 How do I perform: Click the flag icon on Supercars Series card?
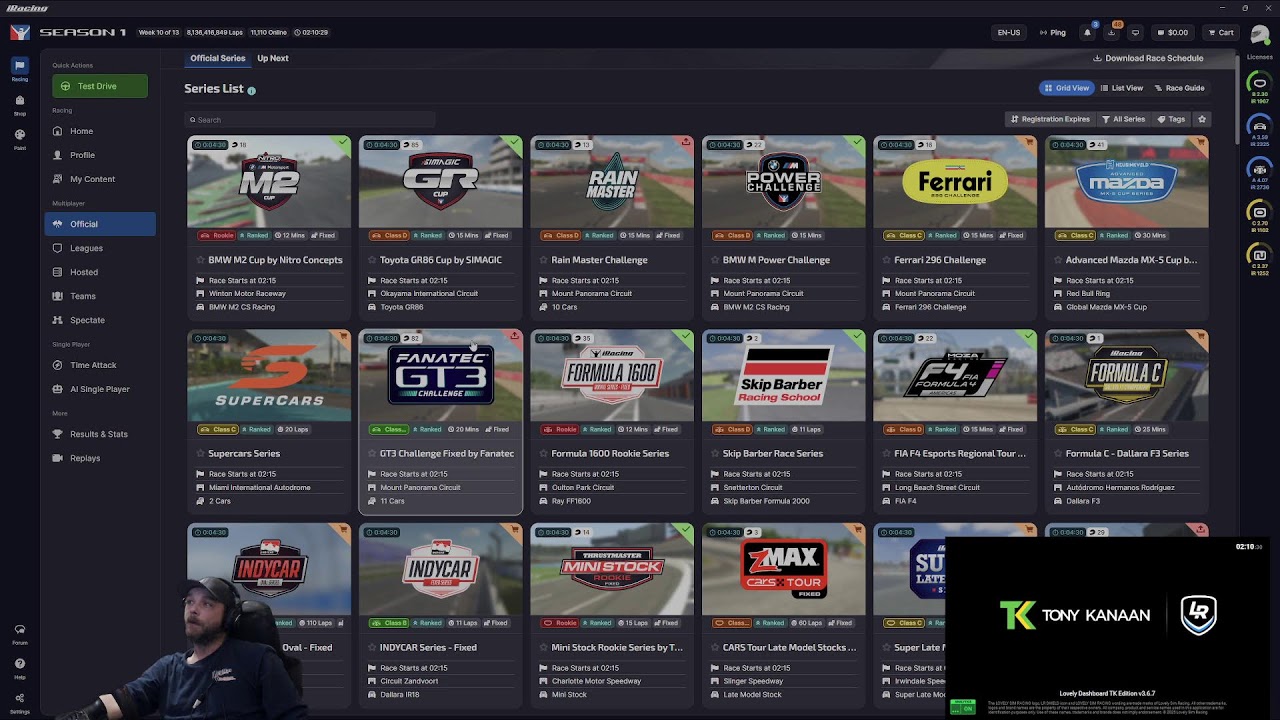pos(200,474)
